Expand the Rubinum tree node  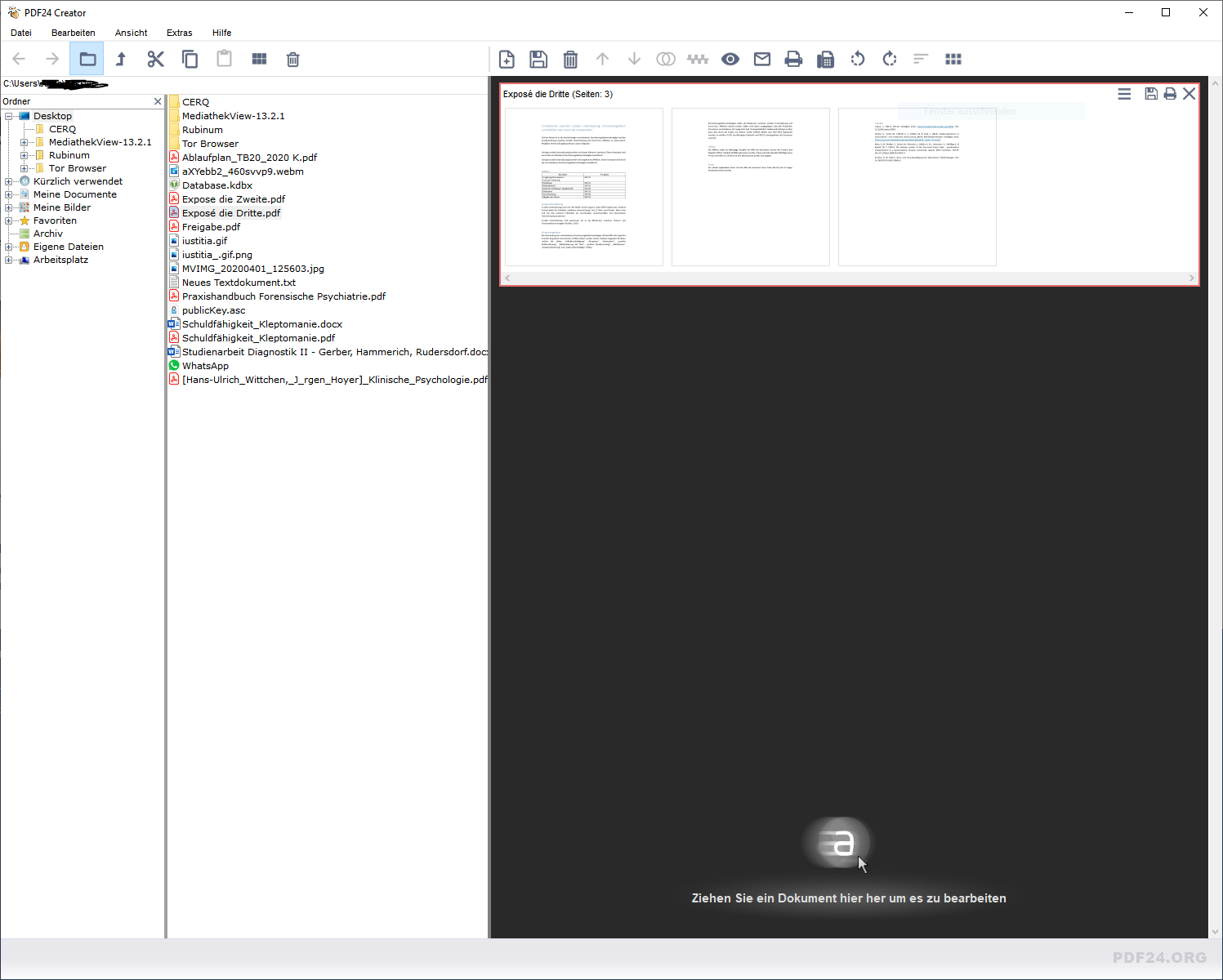tap(25, 155)
